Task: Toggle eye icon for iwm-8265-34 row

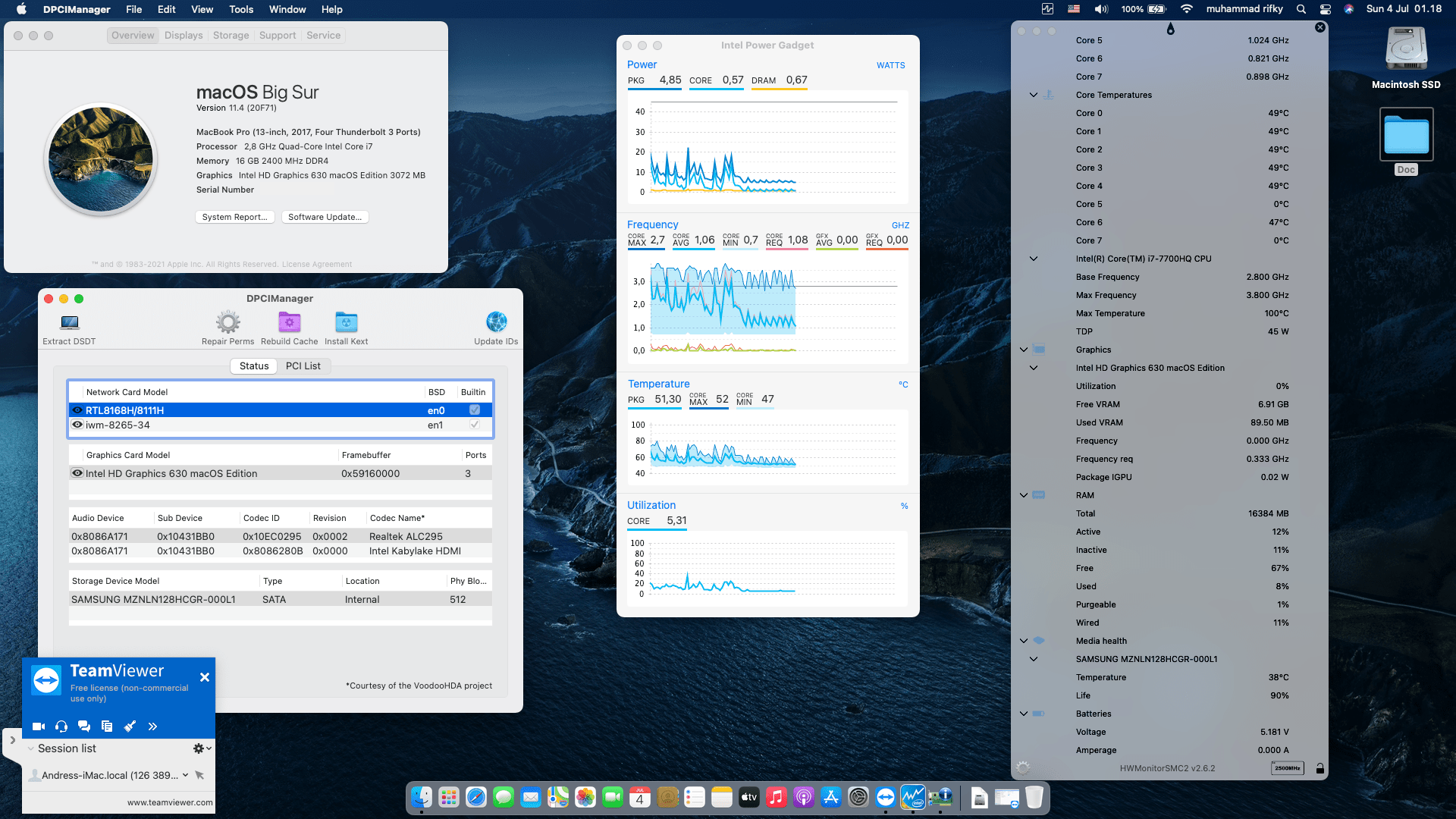Action: pos(77,425)
